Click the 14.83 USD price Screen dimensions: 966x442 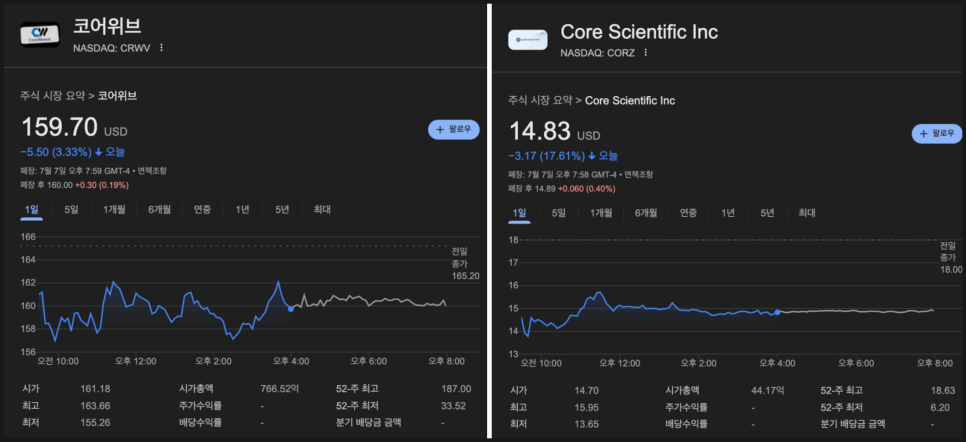[x=554, y=132]
